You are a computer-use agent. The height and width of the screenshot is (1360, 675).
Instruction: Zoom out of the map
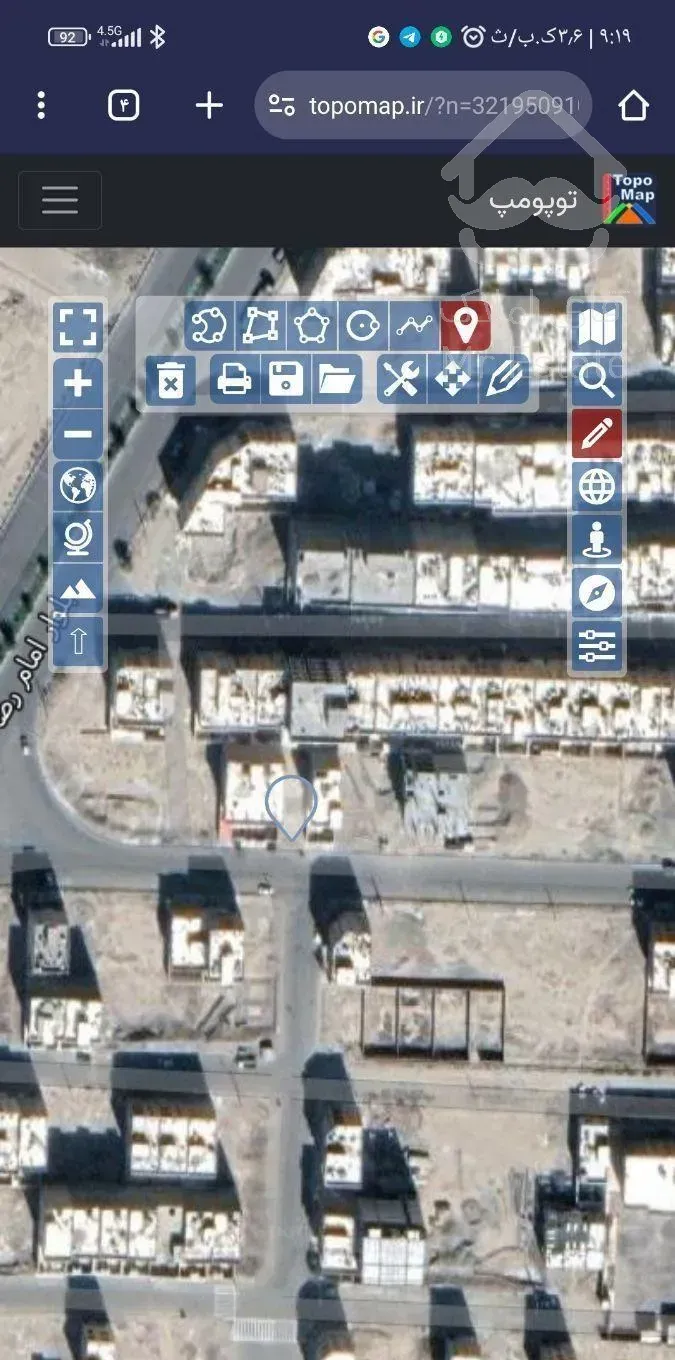point(78,435)
